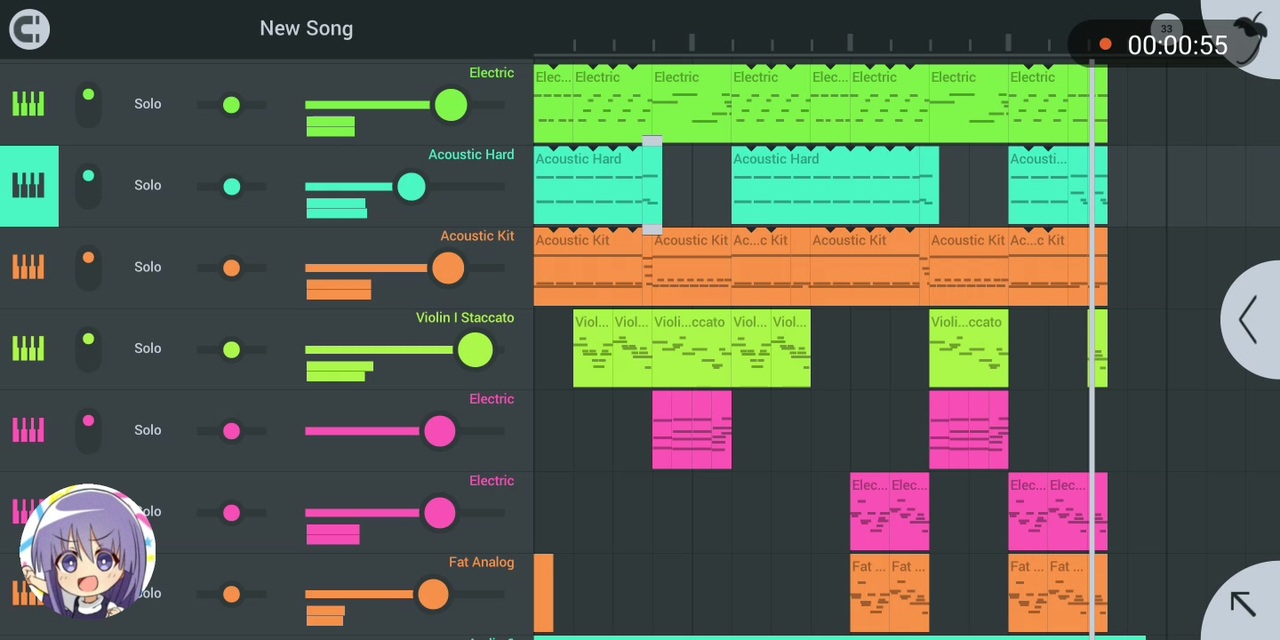Click the highlighted clip segment on Acoustic Hard track
1280x640 pixels.
pos(652,186)
